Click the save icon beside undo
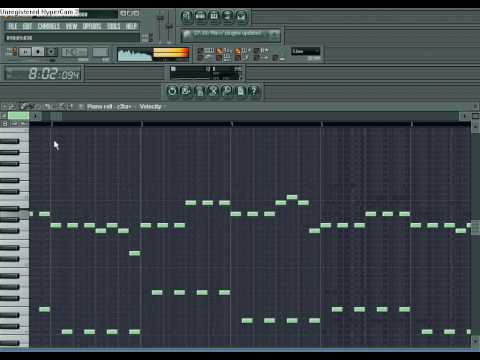This screenshot has height=360, width=480. [186, 91]
